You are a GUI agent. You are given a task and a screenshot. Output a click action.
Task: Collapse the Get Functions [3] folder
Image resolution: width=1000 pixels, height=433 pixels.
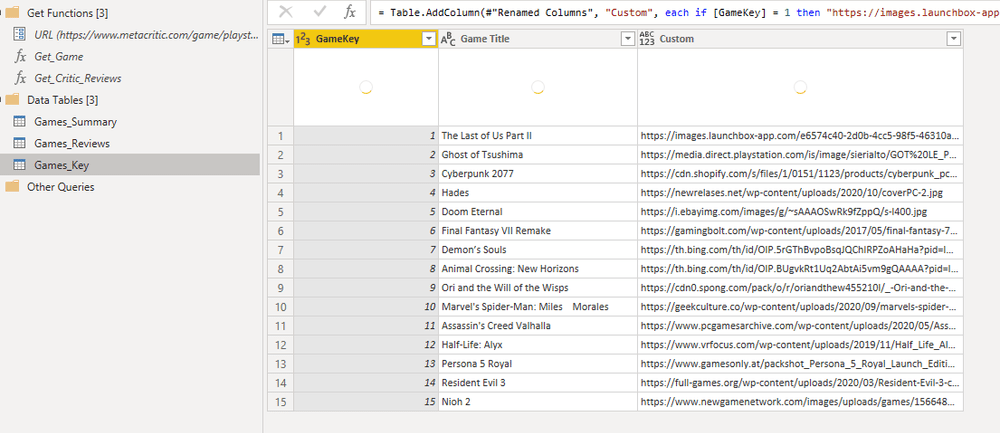[3, 13]
